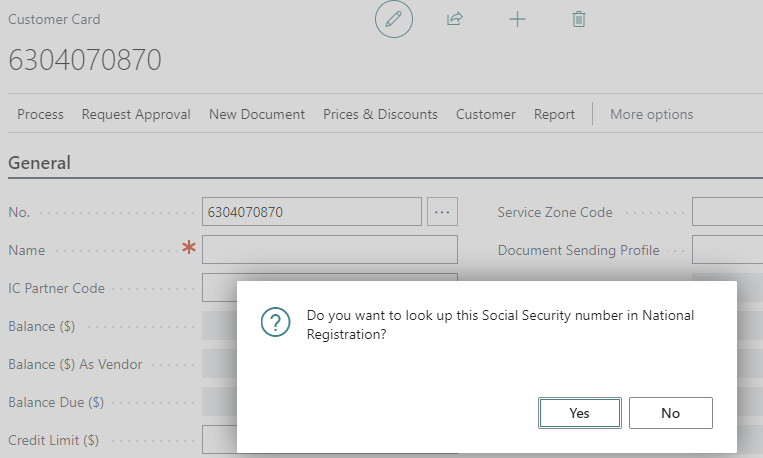Open the No. field ellipsis lookup
The height and width of the screenshot is (458, 763).
pyautogui.click(x=442, y=212)
